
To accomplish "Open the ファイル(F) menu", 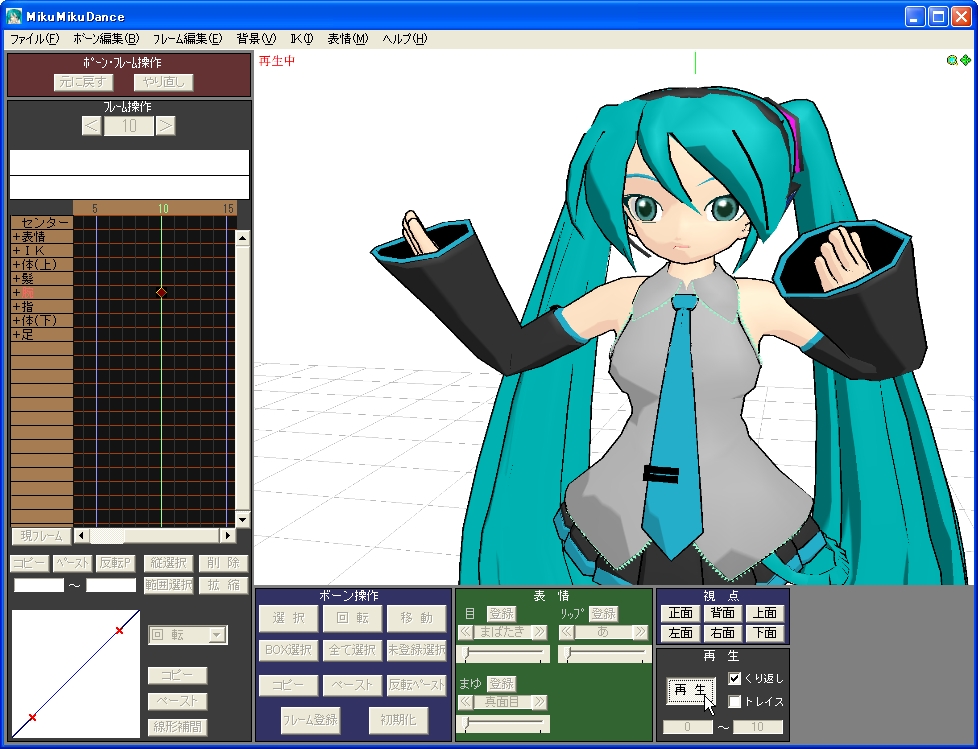I will [x=34, y=39].
